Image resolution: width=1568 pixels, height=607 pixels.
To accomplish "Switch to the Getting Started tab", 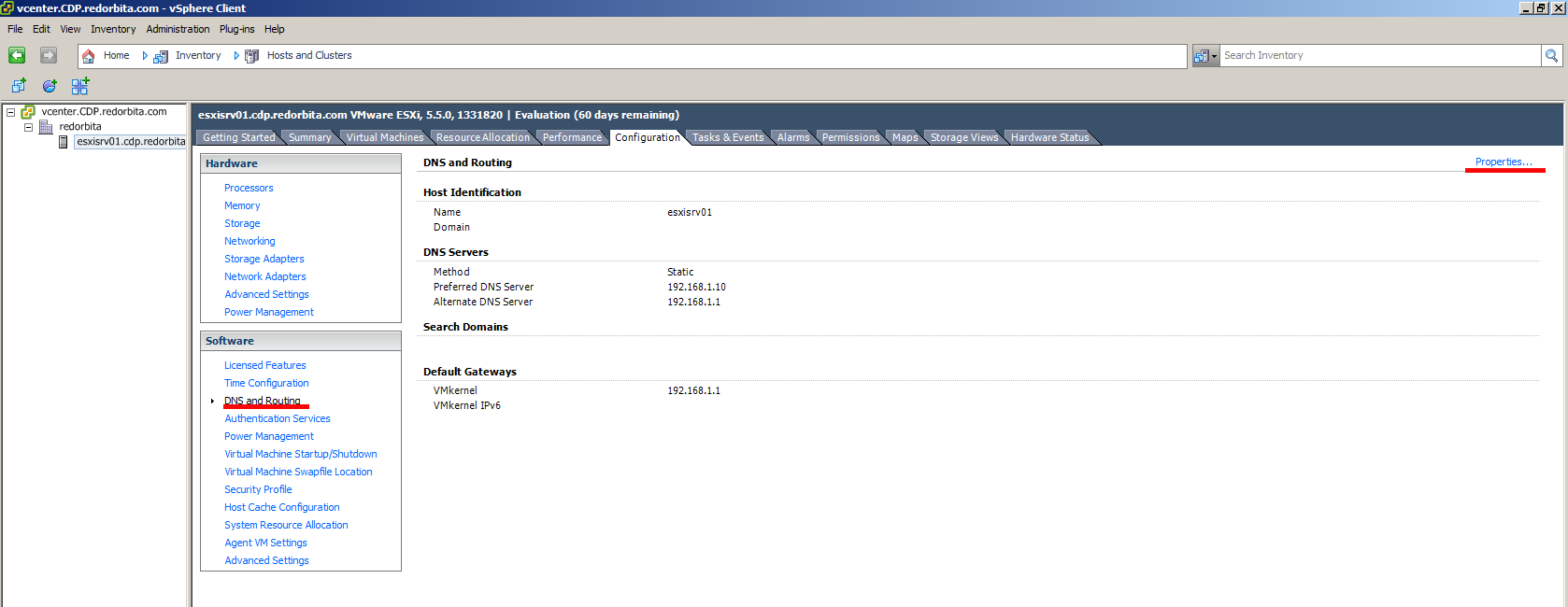I will (x=238, y=137).
